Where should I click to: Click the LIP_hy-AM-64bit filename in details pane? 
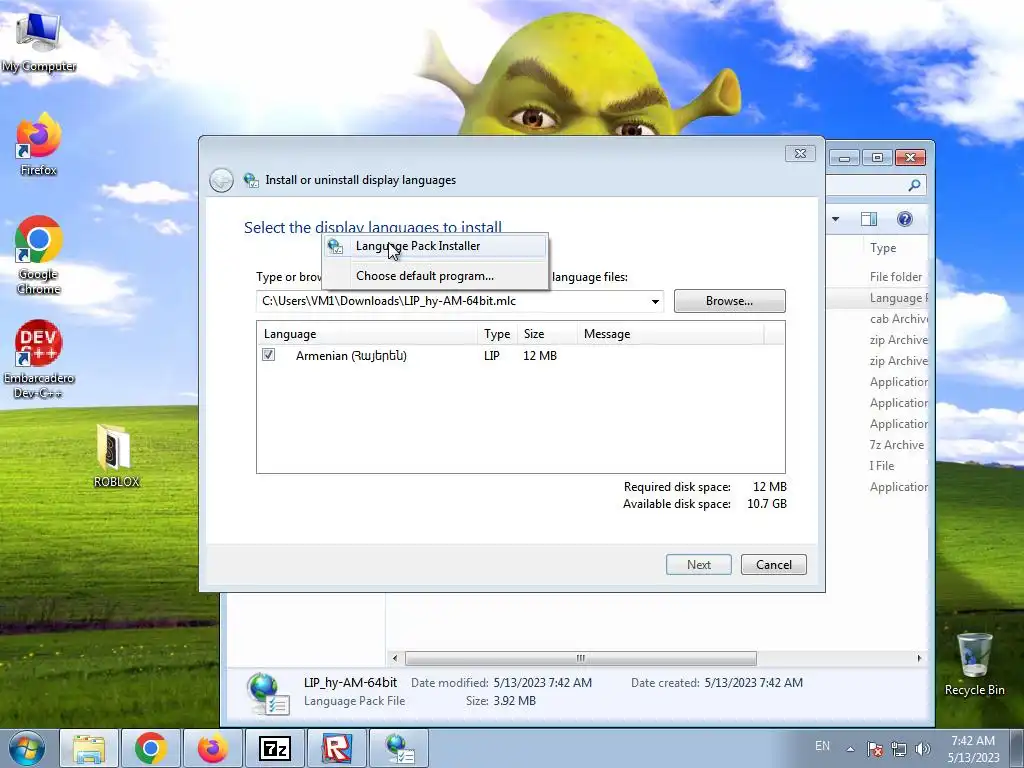click(350, 682)
